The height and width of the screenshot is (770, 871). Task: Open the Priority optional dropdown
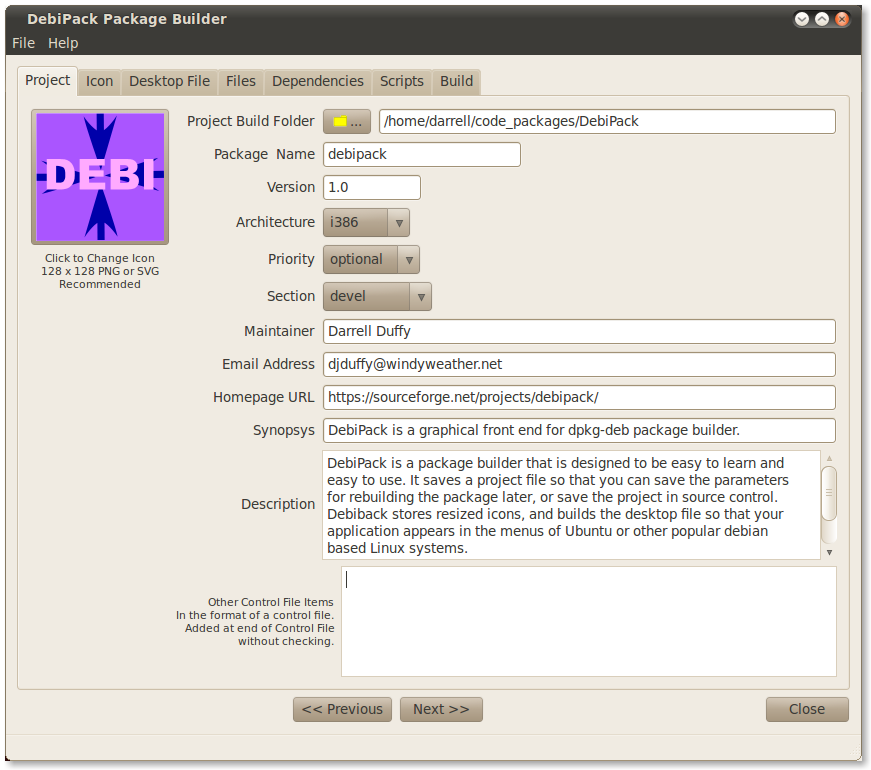[371, 259]
